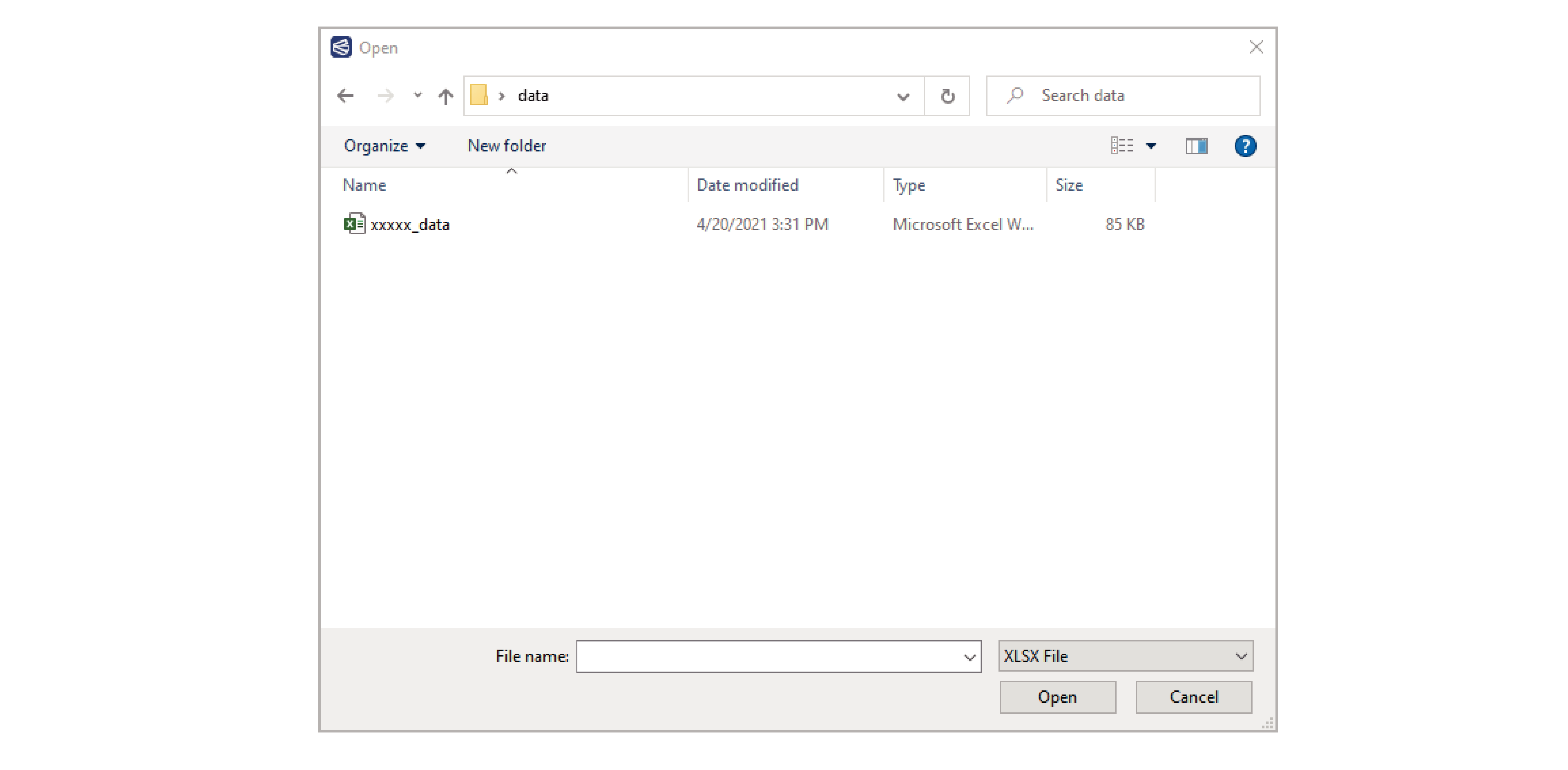This screenshot has width=1568, height=770.
Task: Close the Open dialog
Action: [x=1256, y=48]
